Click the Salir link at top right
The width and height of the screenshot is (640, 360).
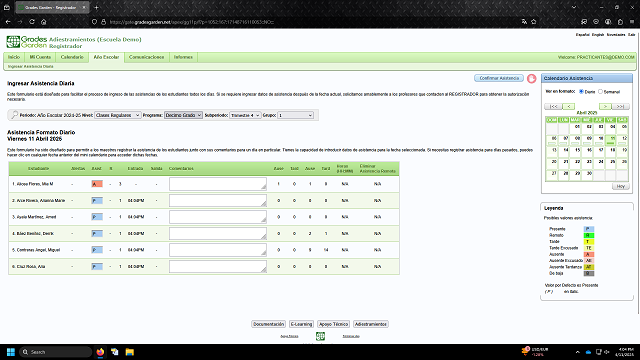coord(631,35)
